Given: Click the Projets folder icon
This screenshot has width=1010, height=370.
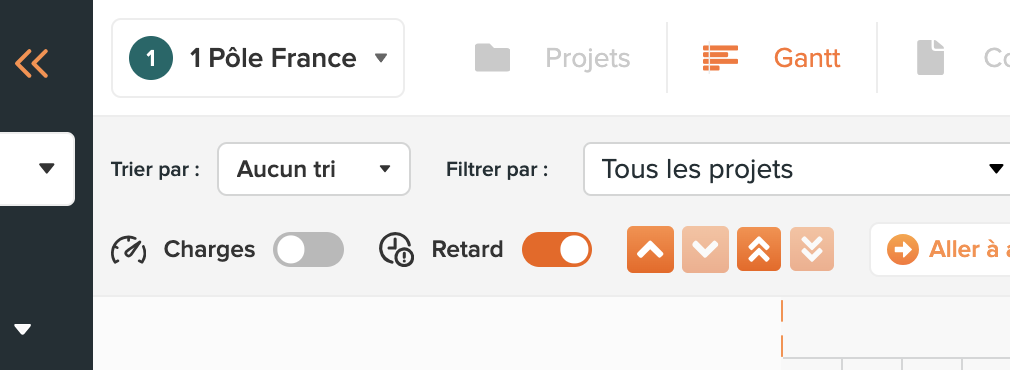Looking at the screenshot, I should coord(492,58).
